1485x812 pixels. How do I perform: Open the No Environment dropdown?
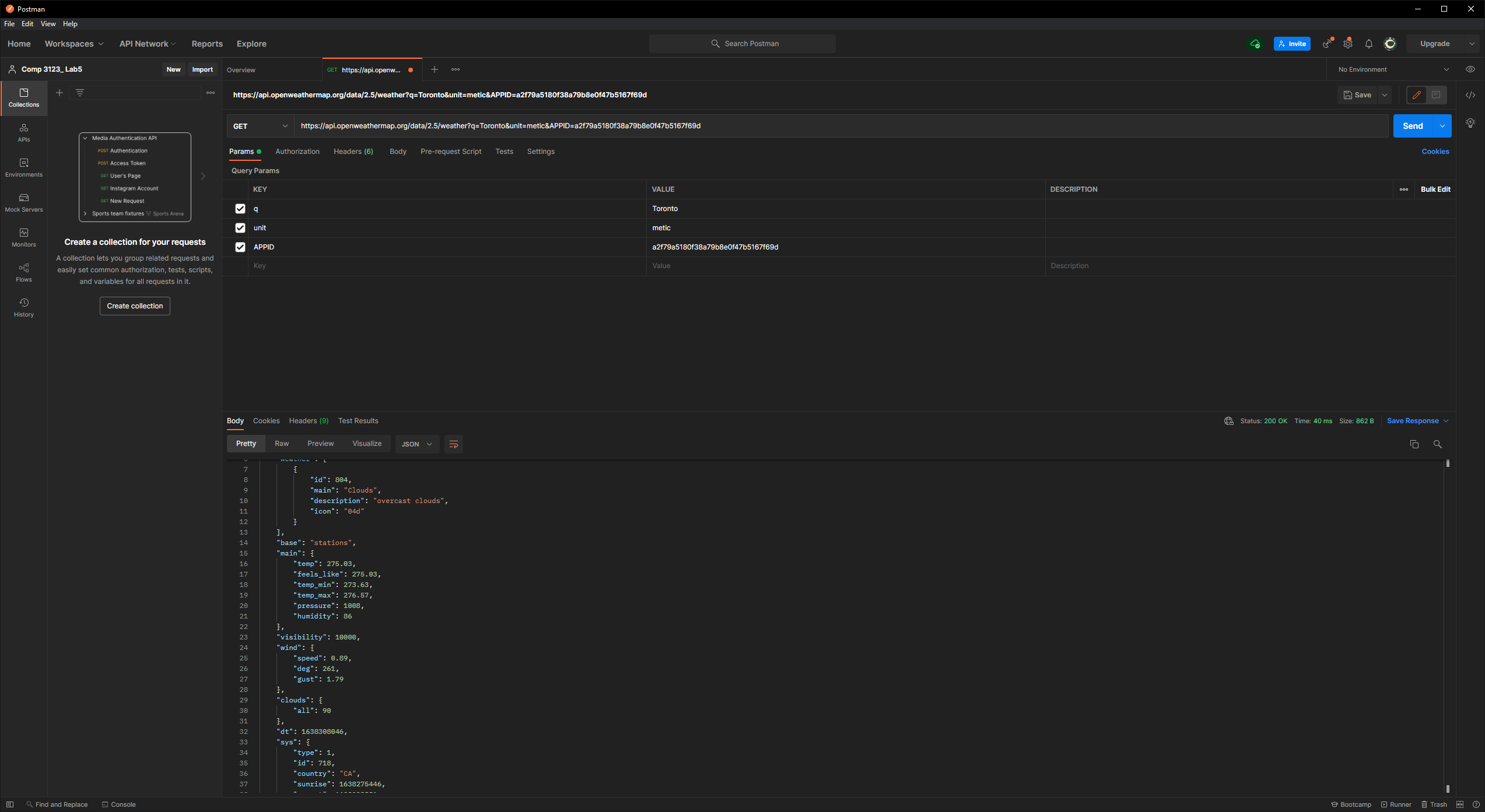(1393, 69)
